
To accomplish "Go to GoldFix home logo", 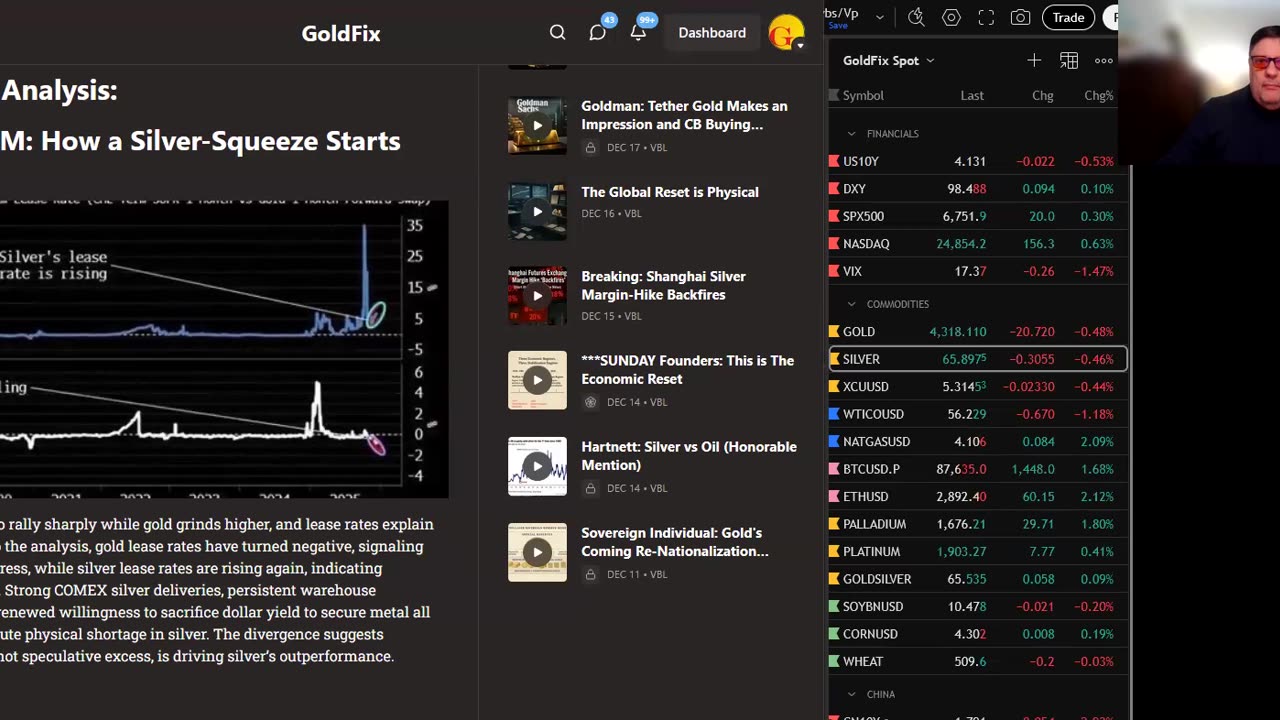I will pyautogui.click(x=341, y=33).
